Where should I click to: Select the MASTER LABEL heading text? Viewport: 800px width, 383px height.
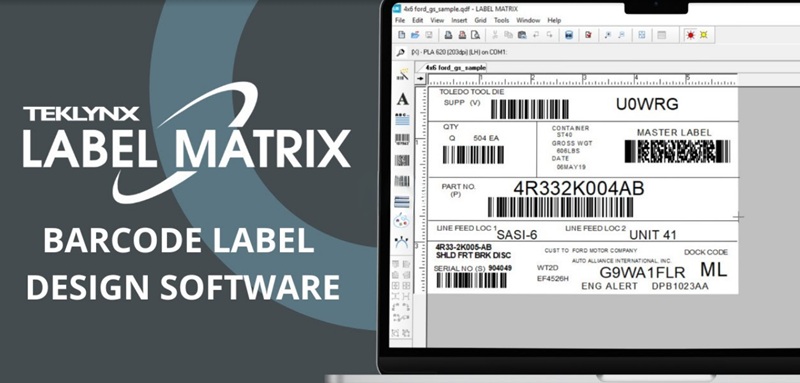click(673, 133)
